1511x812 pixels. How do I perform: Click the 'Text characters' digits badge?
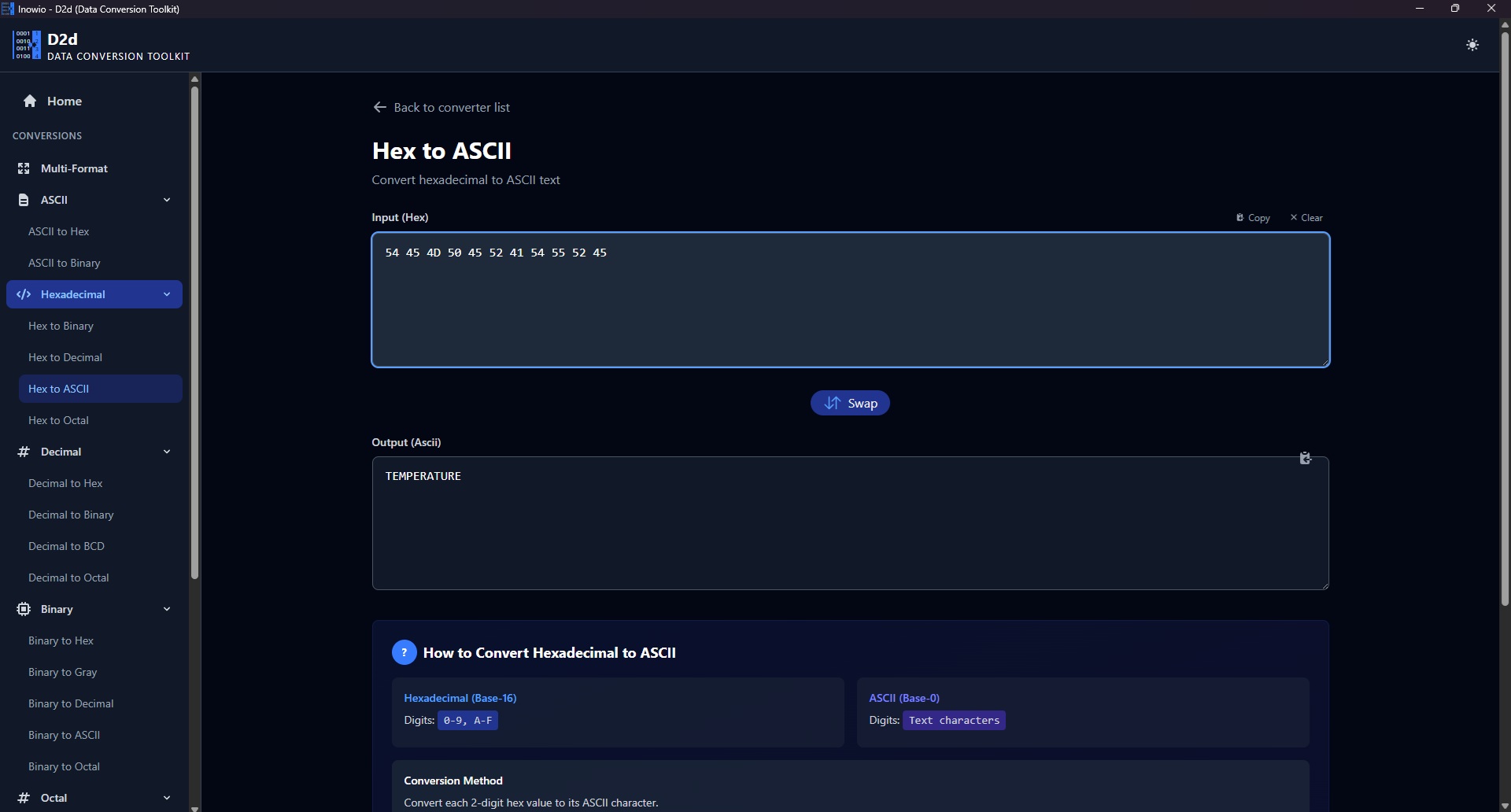[954, 720]
